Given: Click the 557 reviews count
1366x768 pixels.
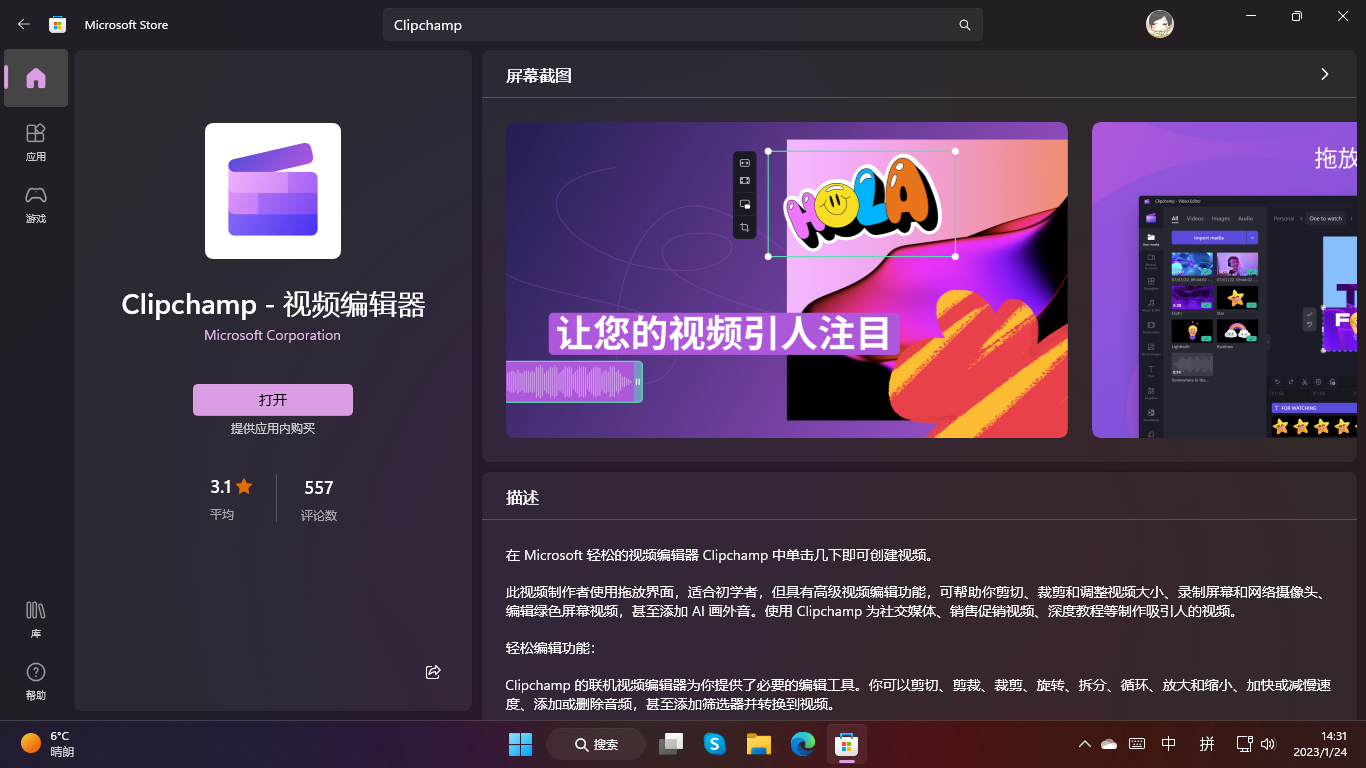Looking at the screenshot, I should pos(319,488).
